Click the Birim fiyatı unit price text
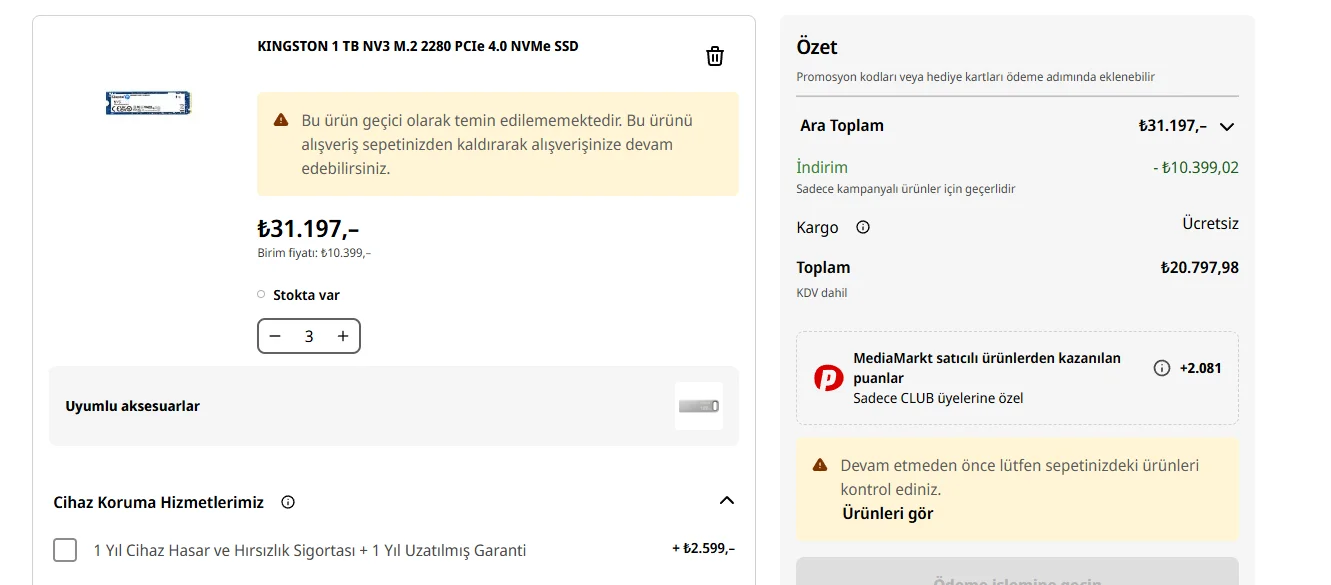 [x=314, y=253]
